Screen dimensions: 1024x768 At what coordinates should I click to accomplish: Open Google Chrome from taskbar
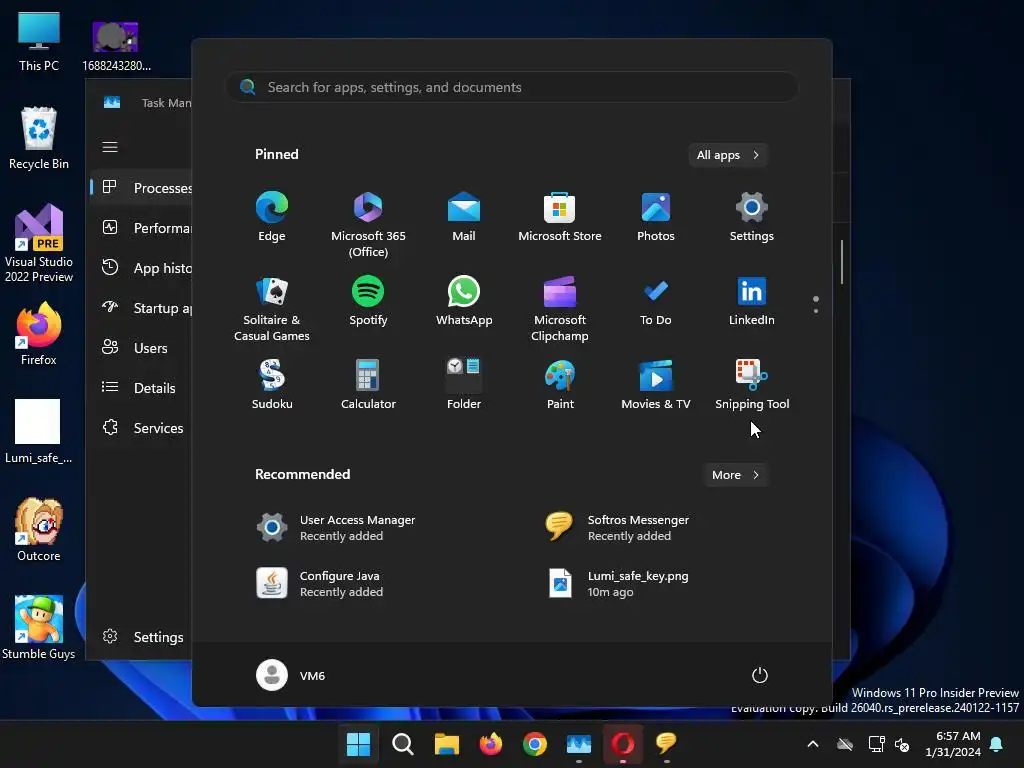(534, 744)
